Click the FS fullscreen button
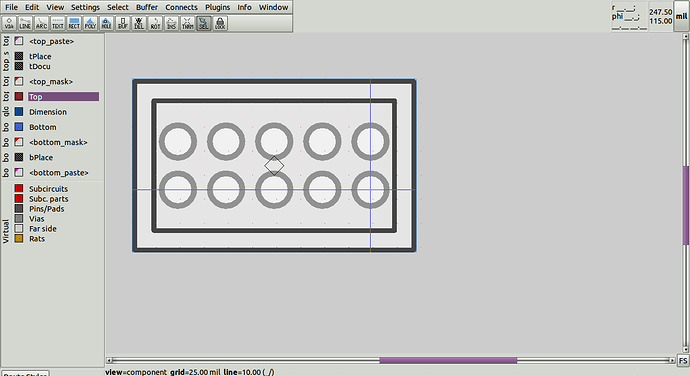Image resolution: width=690 pixels, height=376 pixels. click(683, 361)
